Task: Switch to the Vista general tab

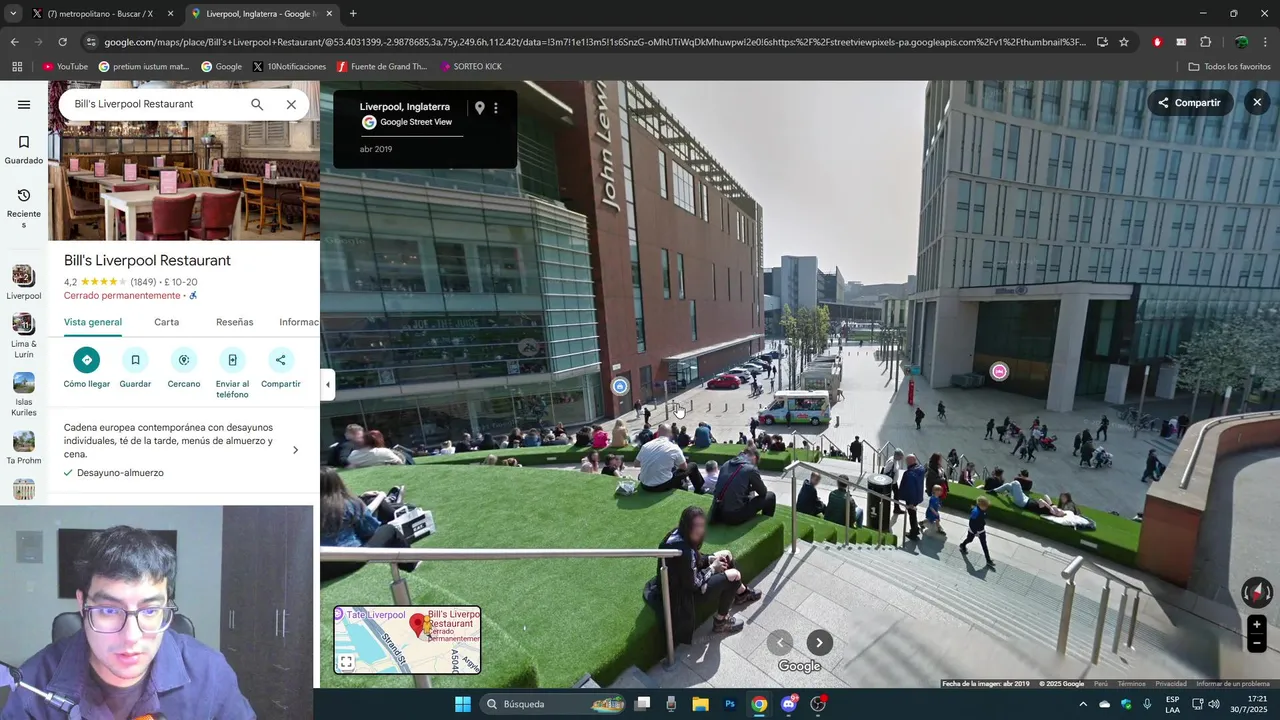Action: (93, 322)
